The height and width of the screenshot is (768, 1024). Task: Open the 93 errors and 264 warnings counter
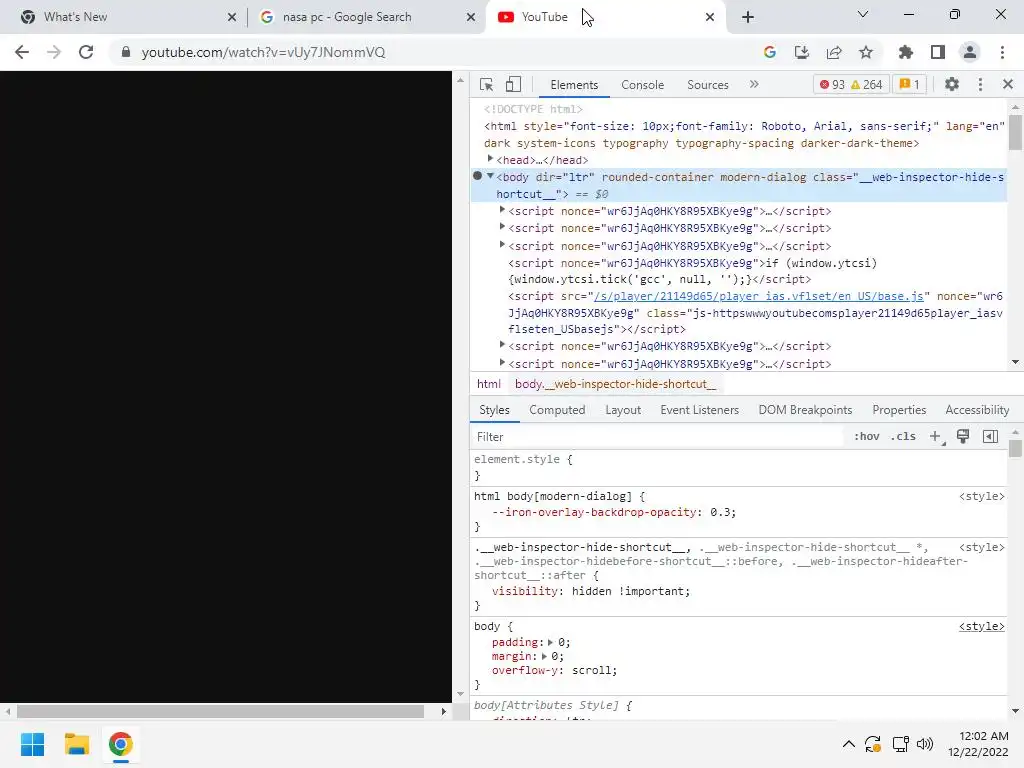pyautogui.click(x=851, y=84)
